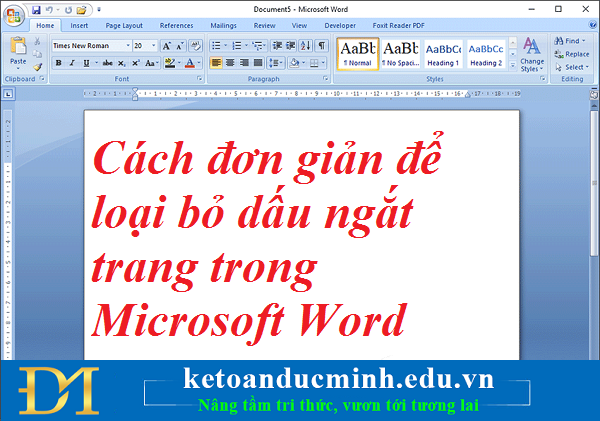Open the View tab
The width and height of the screenshot is (600, 421).
pyautogui.click(x=299, y=26)
